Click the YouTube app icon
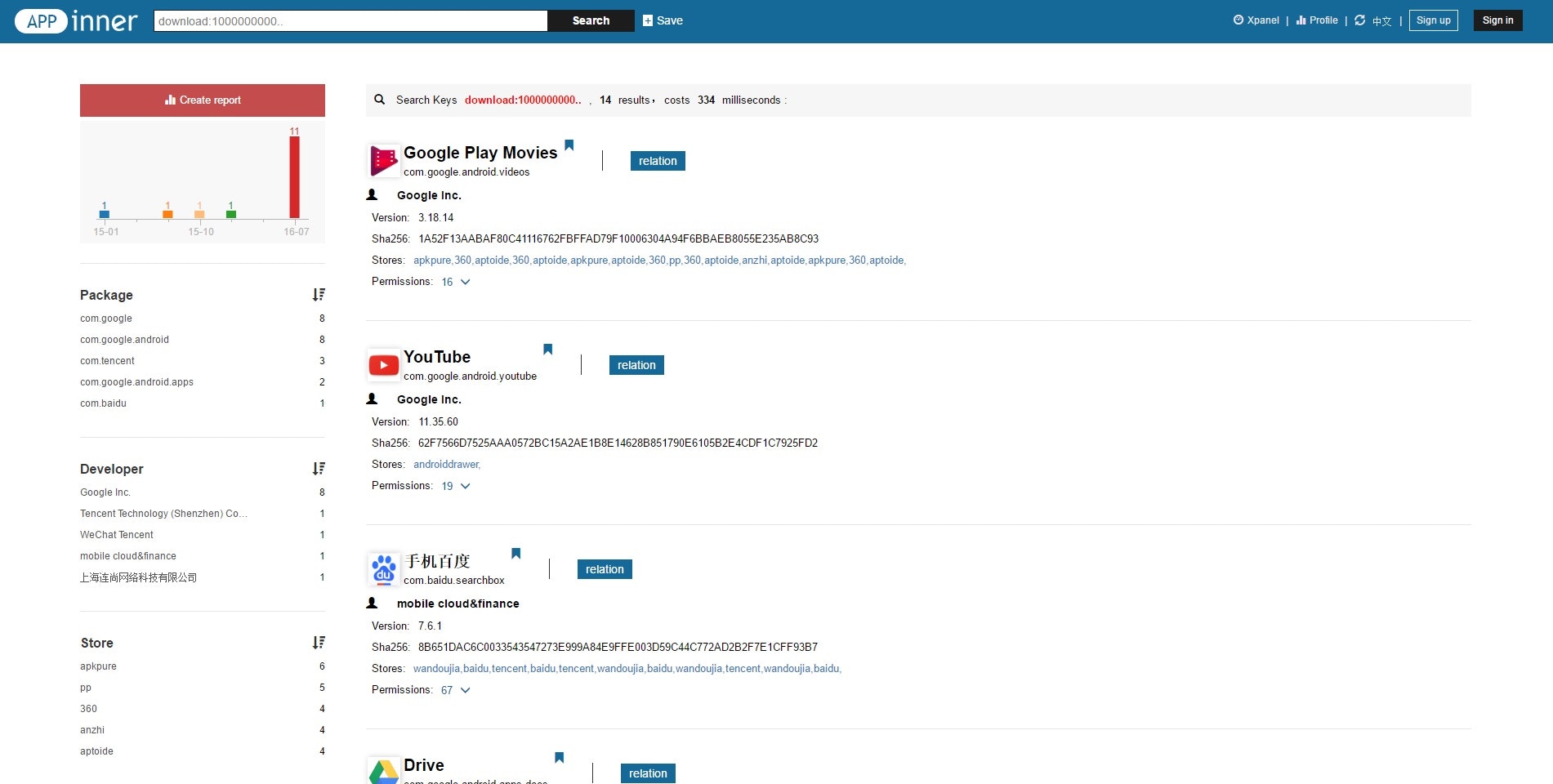The width and height of the screenshot is (1553, 784). [384, 365]
